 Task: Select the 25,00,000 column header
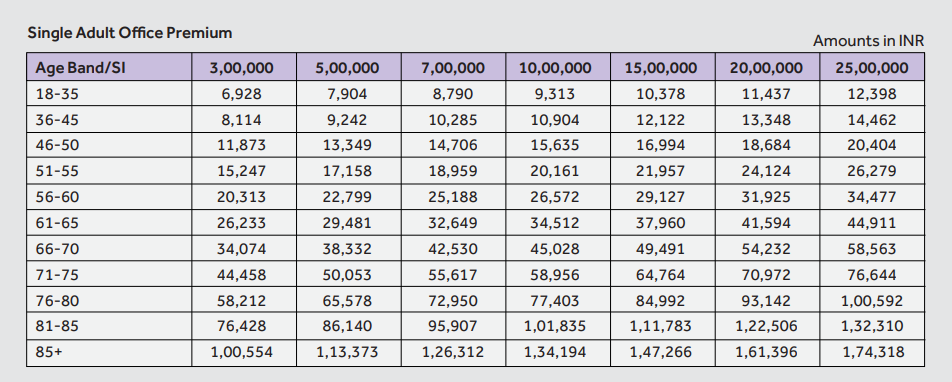point(872,67)
